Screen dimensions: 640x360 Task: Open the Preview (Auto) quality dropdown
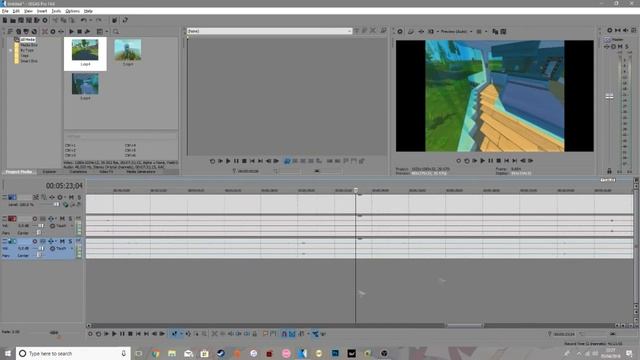[471, 31]
